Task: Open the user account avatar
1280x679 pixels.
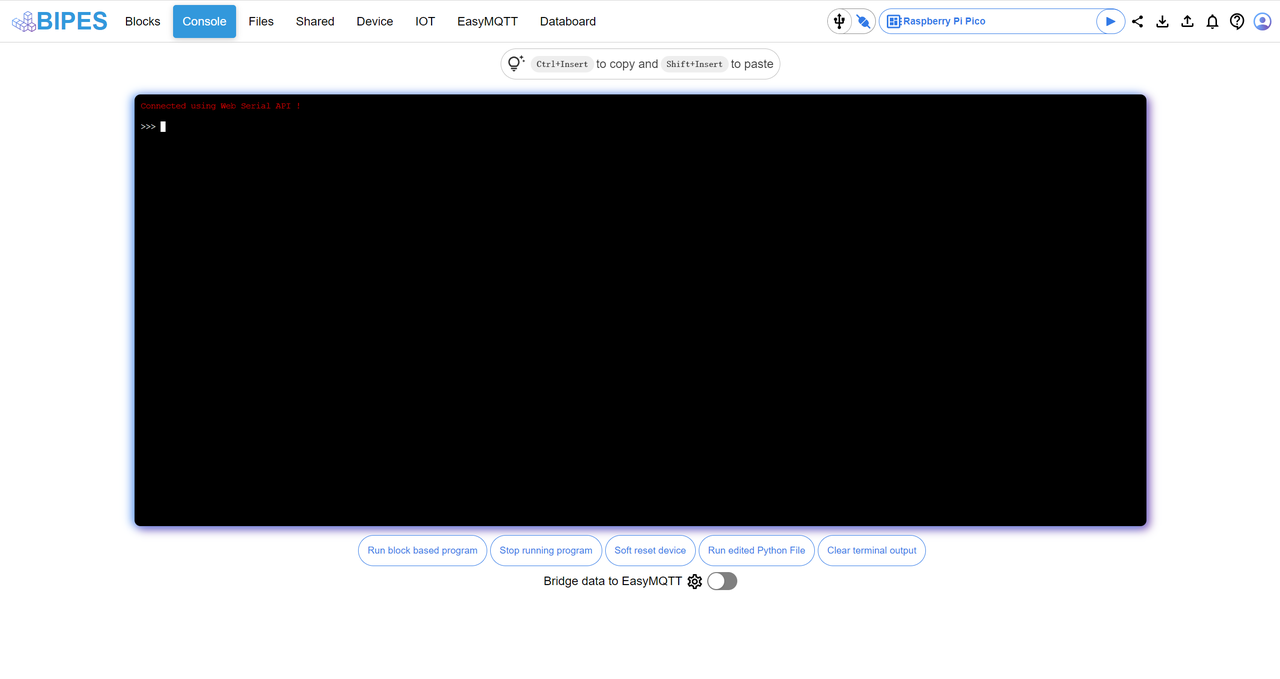Action: [x=1262, y=21]
